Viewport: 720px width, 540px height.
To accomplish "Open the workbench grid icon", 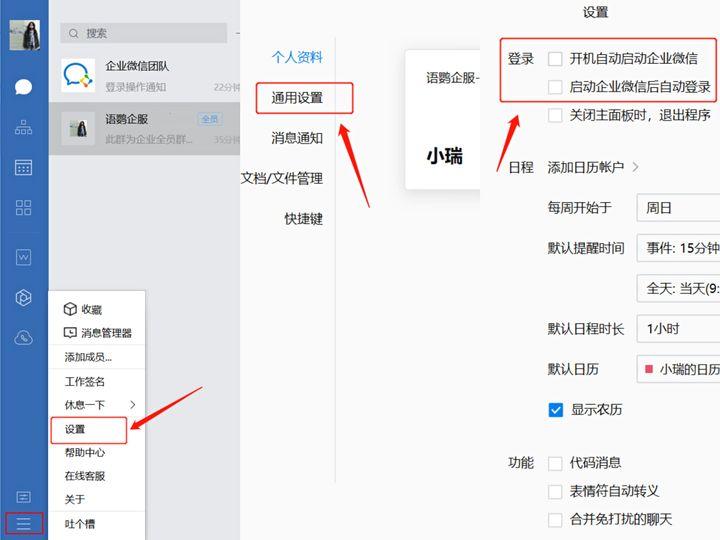I will [23, 207].
